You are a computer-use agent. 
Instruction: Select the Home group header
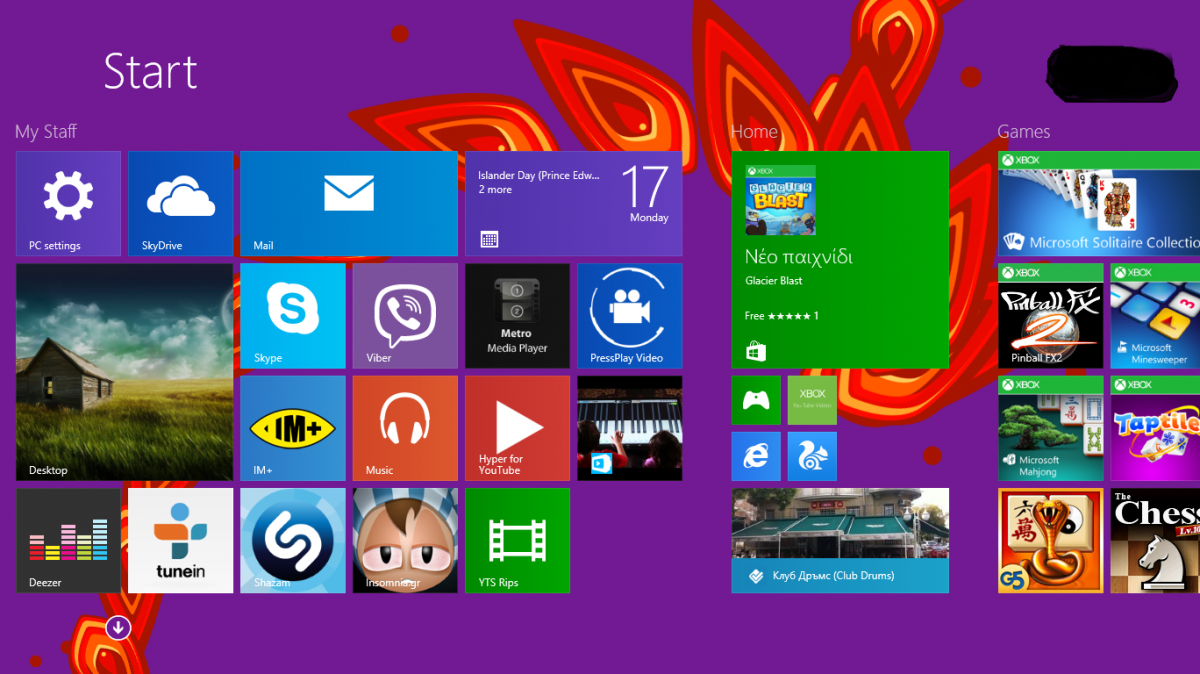755,132
